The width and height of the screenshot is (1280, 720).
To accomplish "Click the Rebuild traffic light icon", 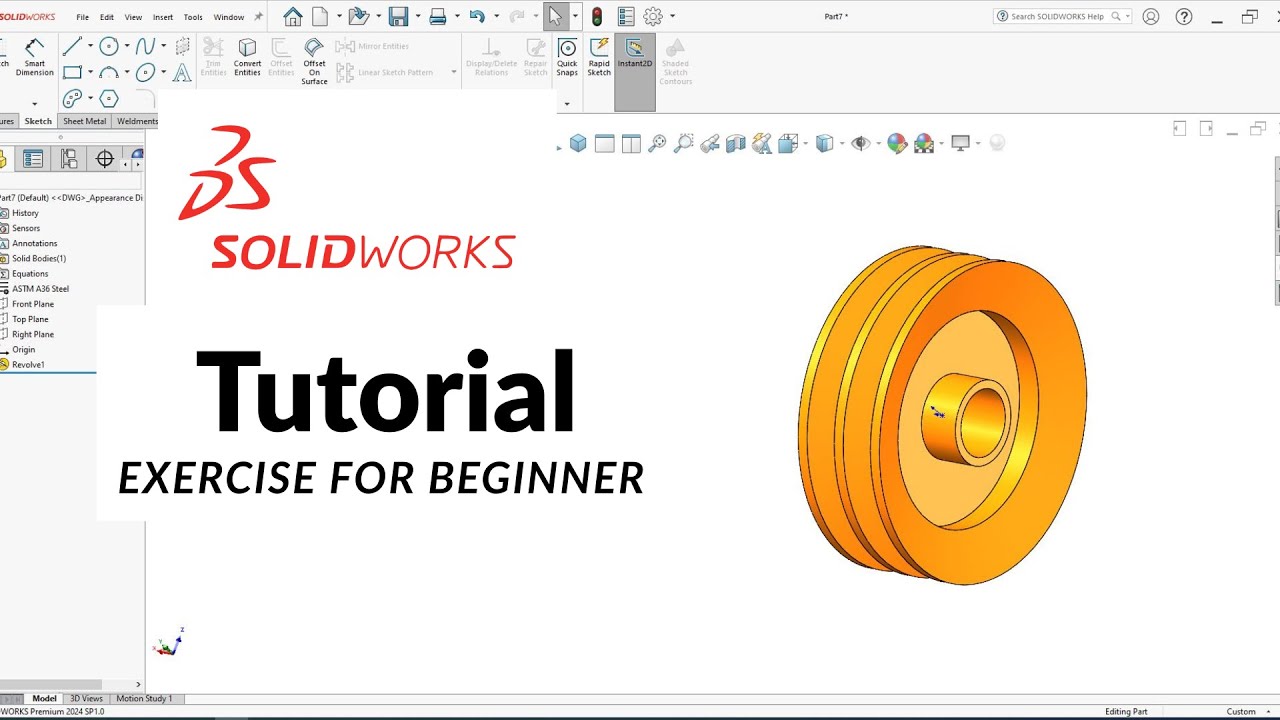I will coord(597,16).
